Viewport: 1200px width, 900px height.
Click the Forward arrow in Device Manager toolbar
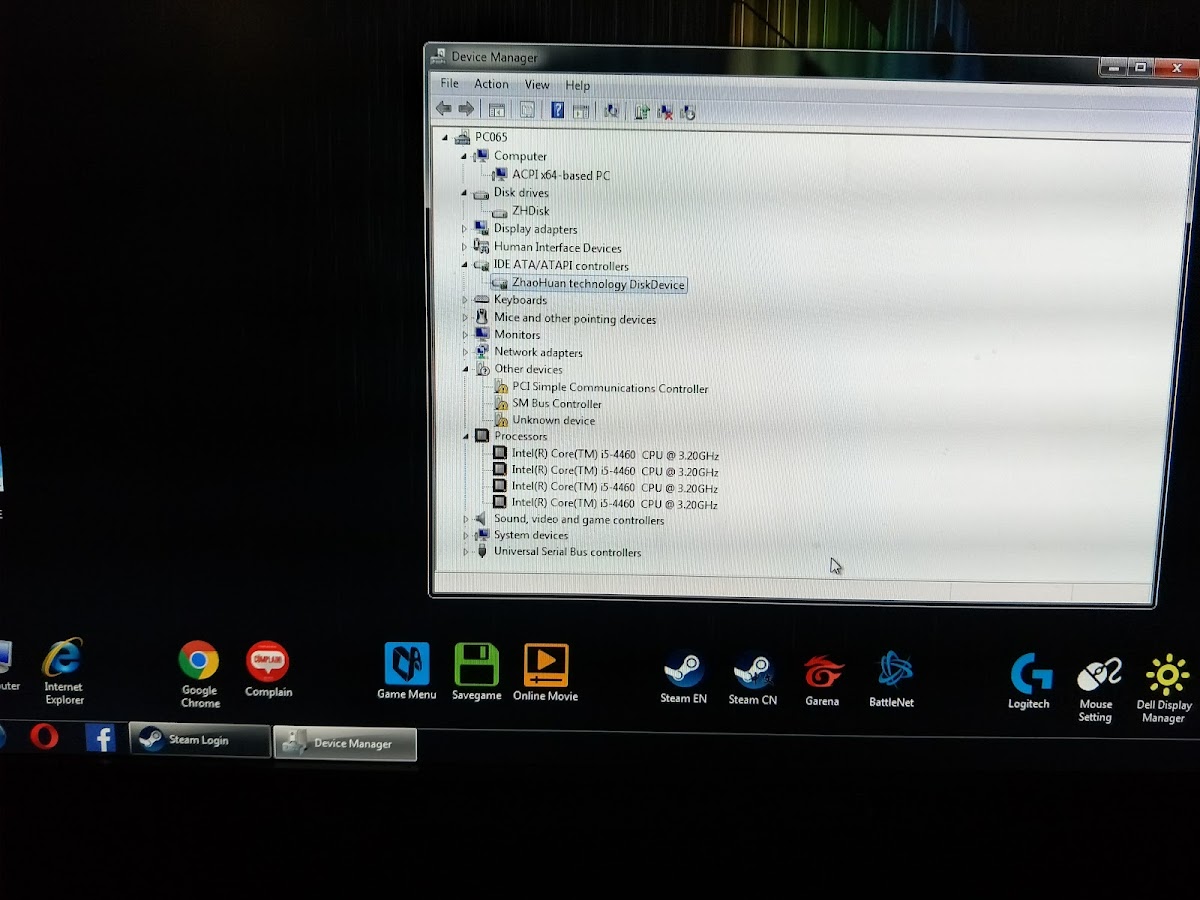coord(466,109)
